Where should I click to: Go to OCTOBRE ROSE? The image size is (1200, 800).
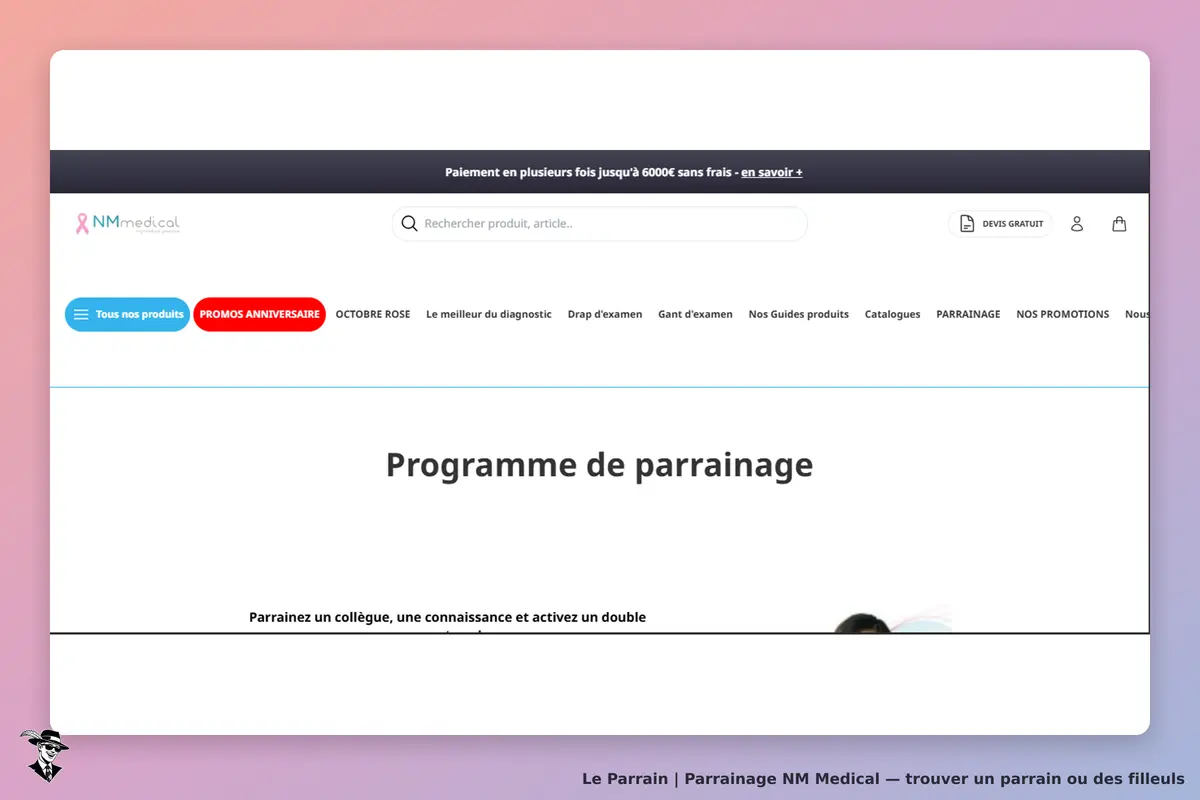click(x=373, y=314)
